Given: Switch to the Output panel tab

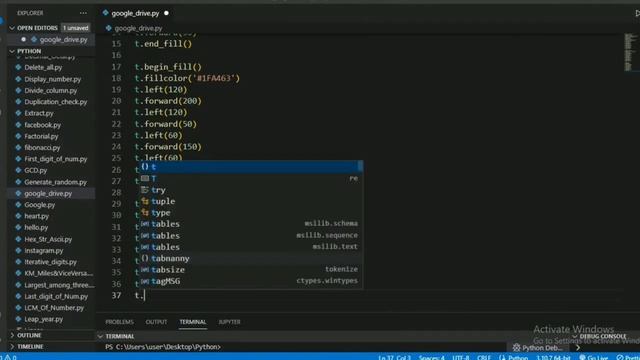Looking at the screenshot, I should (x=156, y=322).
